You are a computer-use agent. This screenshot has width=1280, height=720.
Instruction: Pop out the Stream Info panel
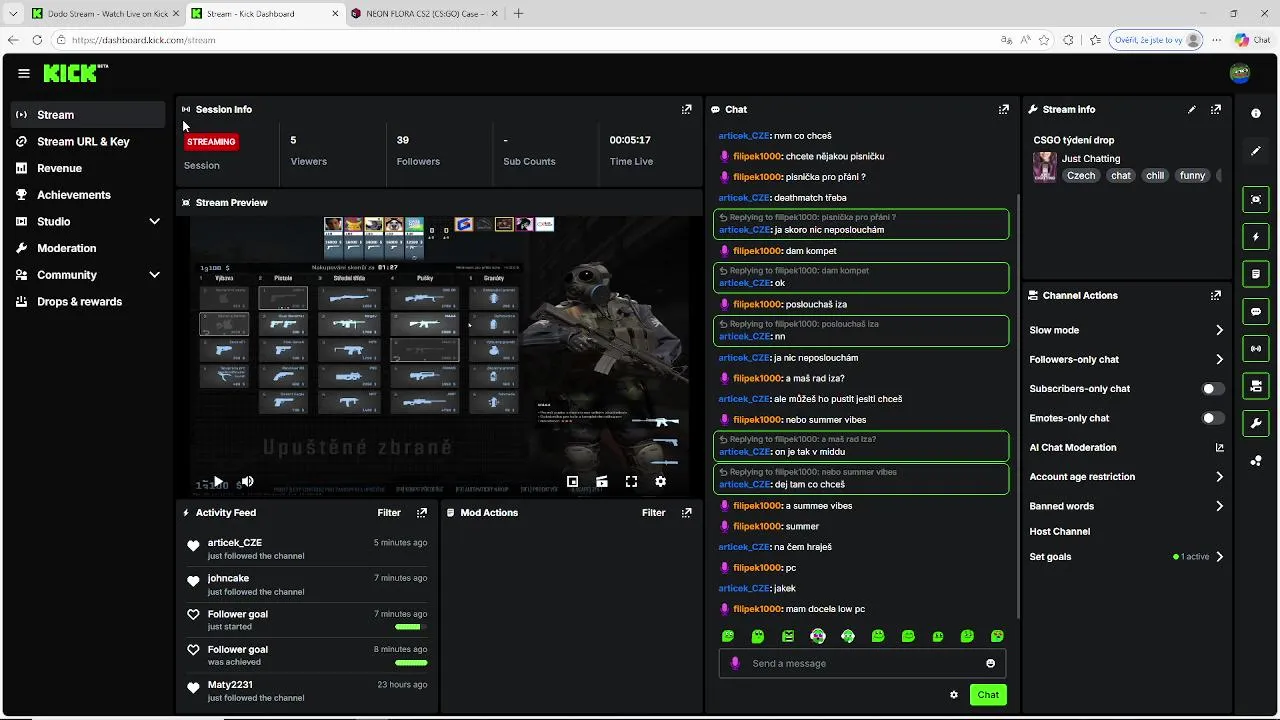(1216, 109)
